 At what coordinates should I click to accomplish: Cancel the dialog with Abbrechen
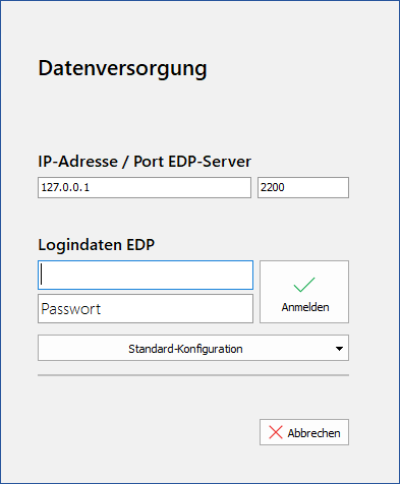tap(304, 432)
